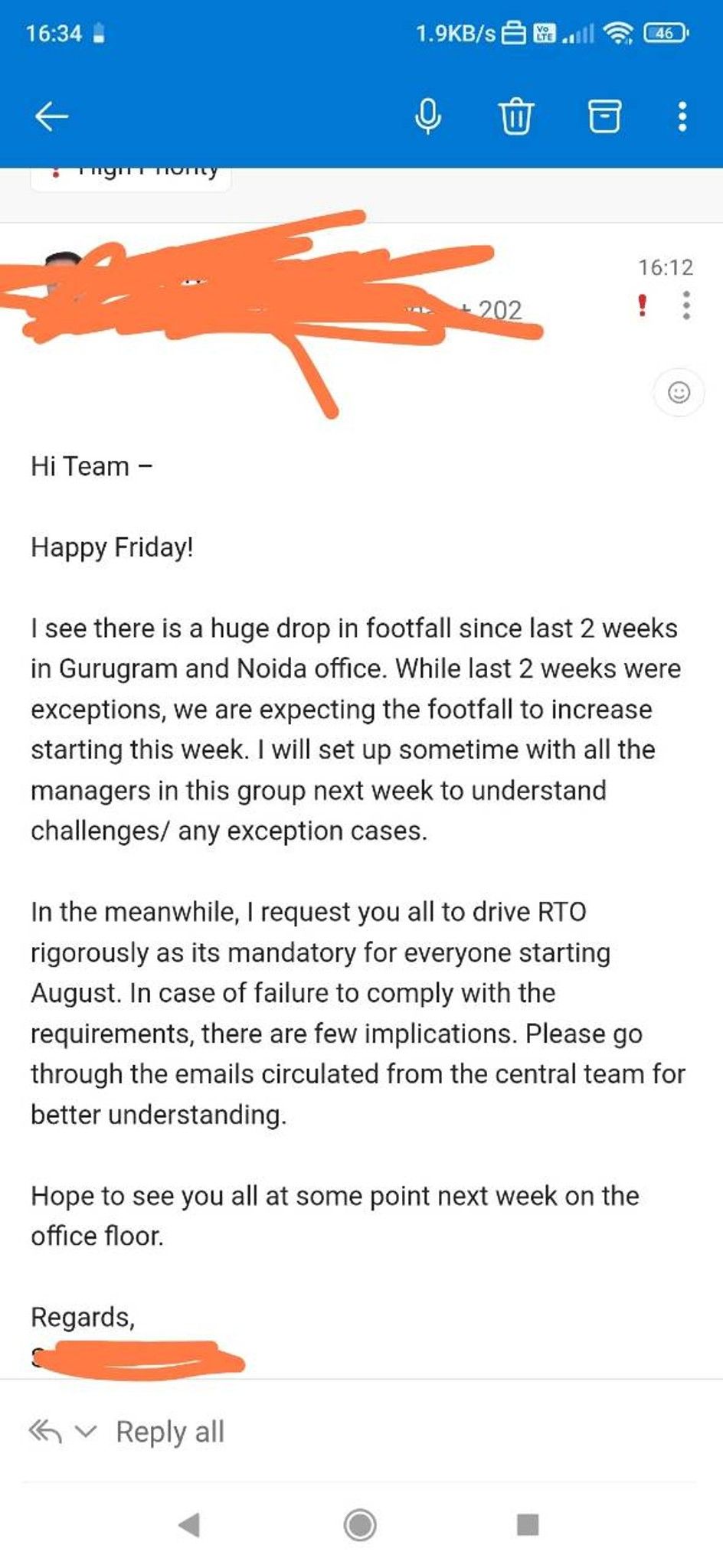This screenshot has width=723, height=1568.
Task: Open the message's three-dot options menu
Action: tap(685, 306)
